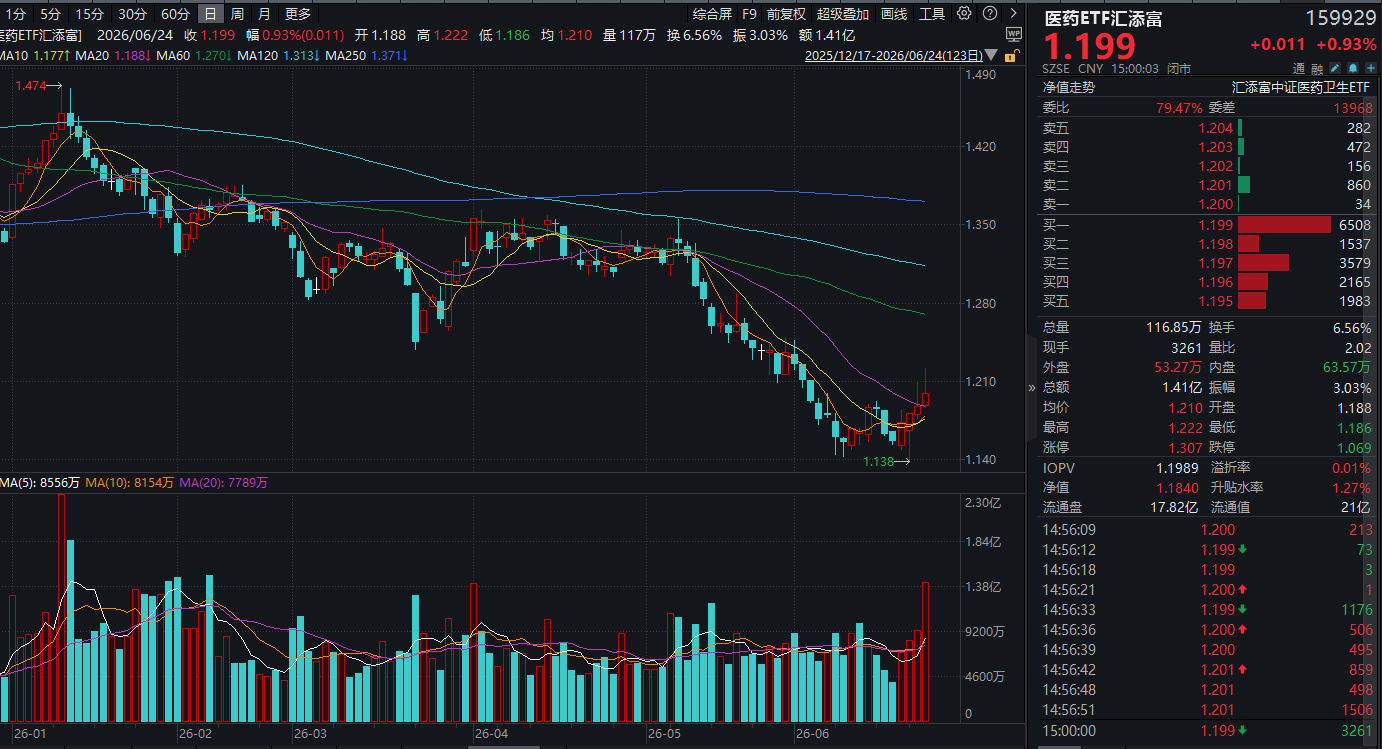The width and height of the screenshot is (1382, 749).
Task: Click the 买一 bid volume bar
Action: (x=1285, y=225)
